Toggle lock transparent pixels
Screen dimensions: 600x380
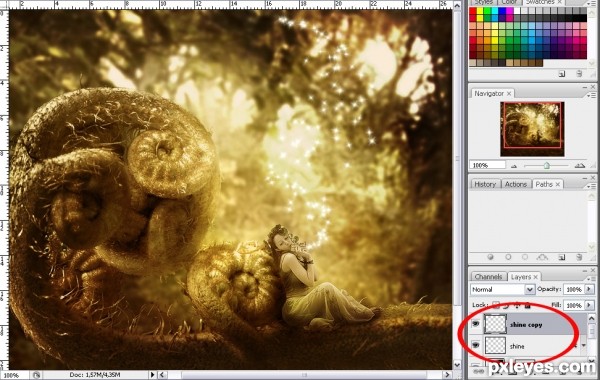[x=496, y=305]
